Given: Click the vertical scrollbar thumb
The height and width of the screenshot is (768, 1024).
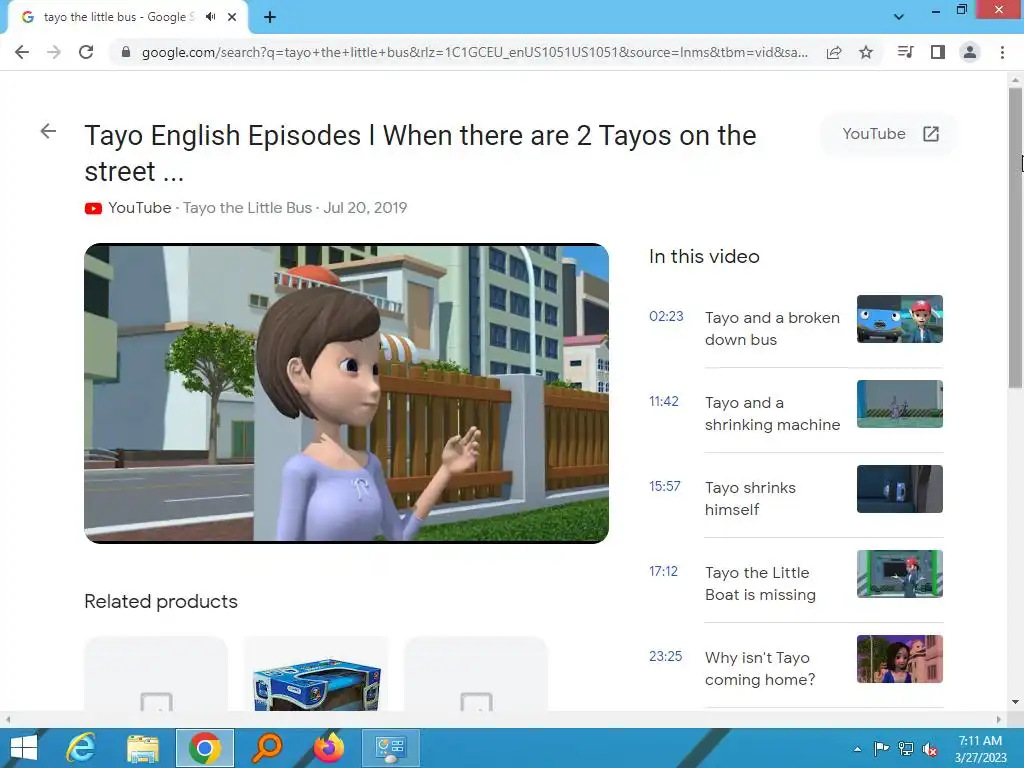Looking at the screenshot, I should coord(1015,238).
